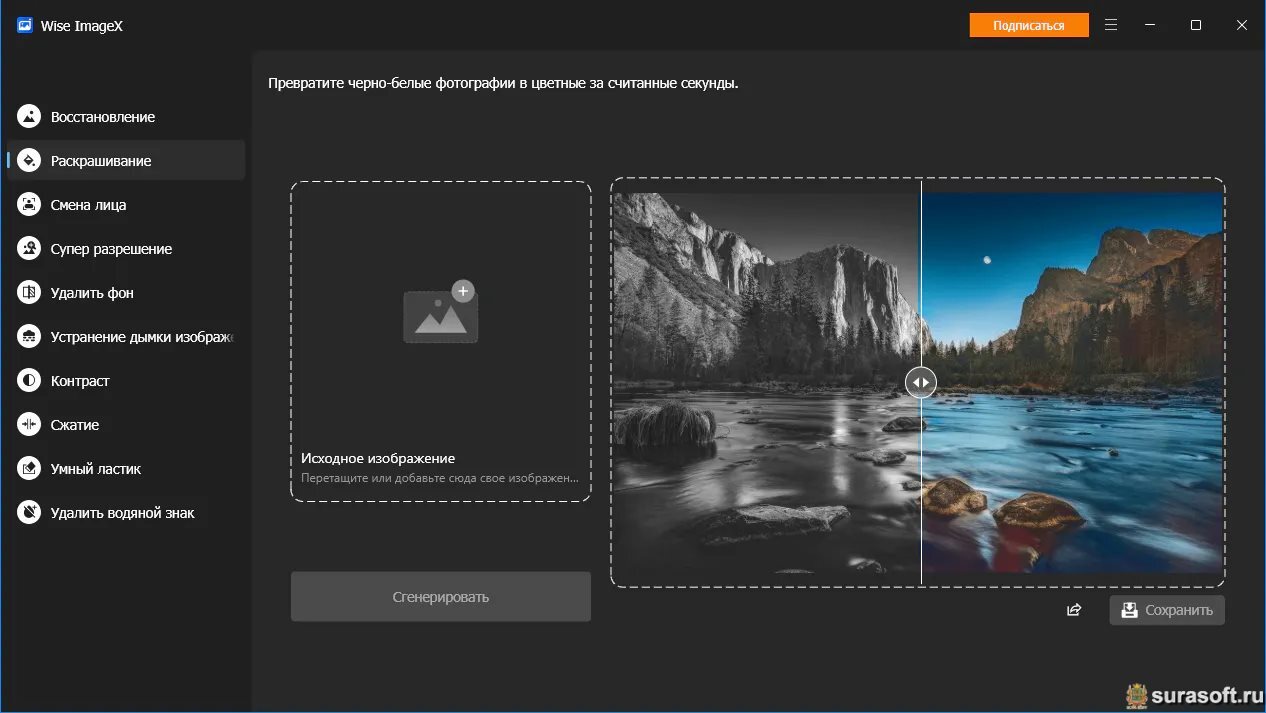Screen dimensions: 1266x713
Task: Click the before/after comparison slider handle
Action: tap(921, 382)
